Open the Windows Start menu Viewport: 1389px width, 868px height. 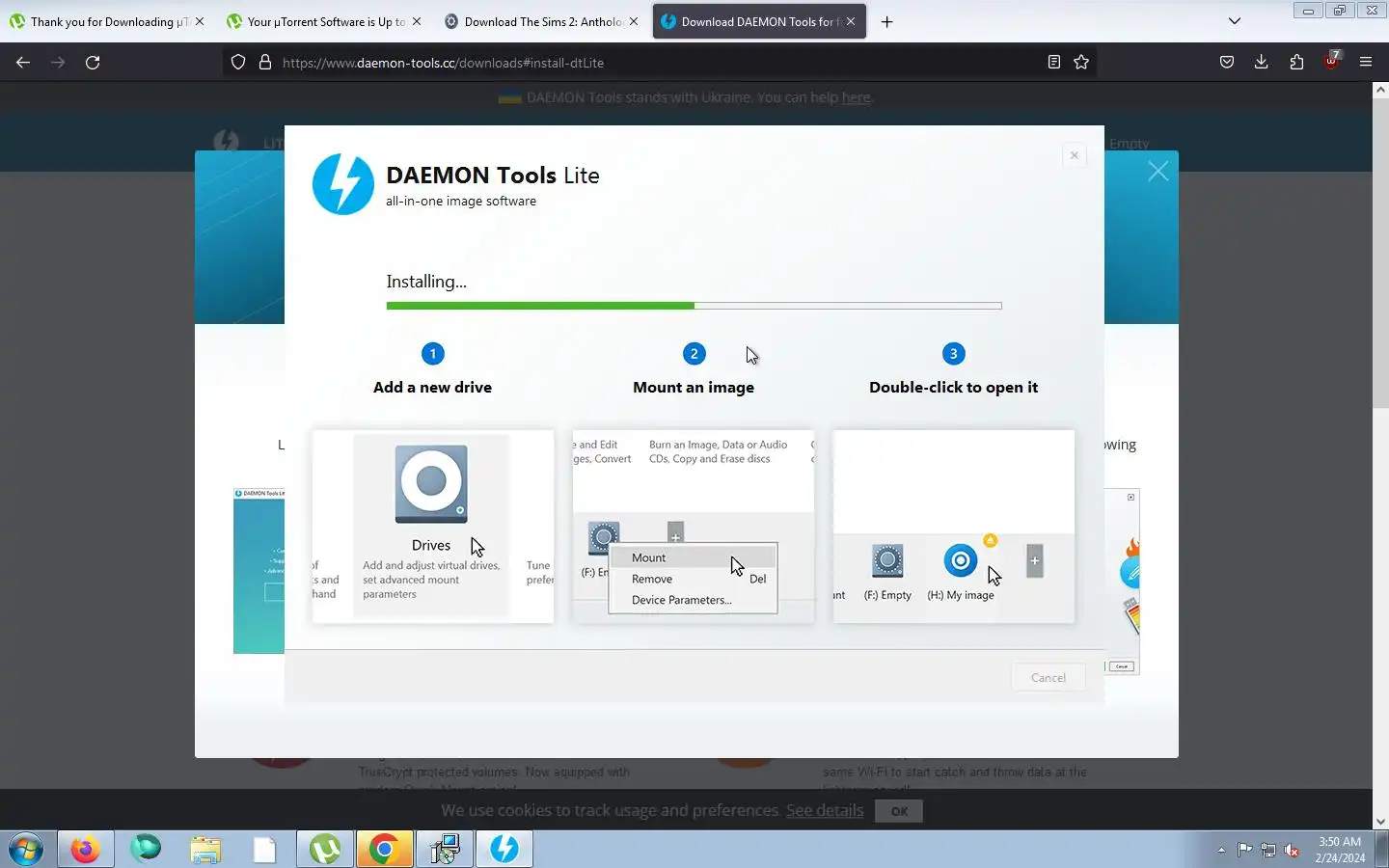tap(26, 849)
